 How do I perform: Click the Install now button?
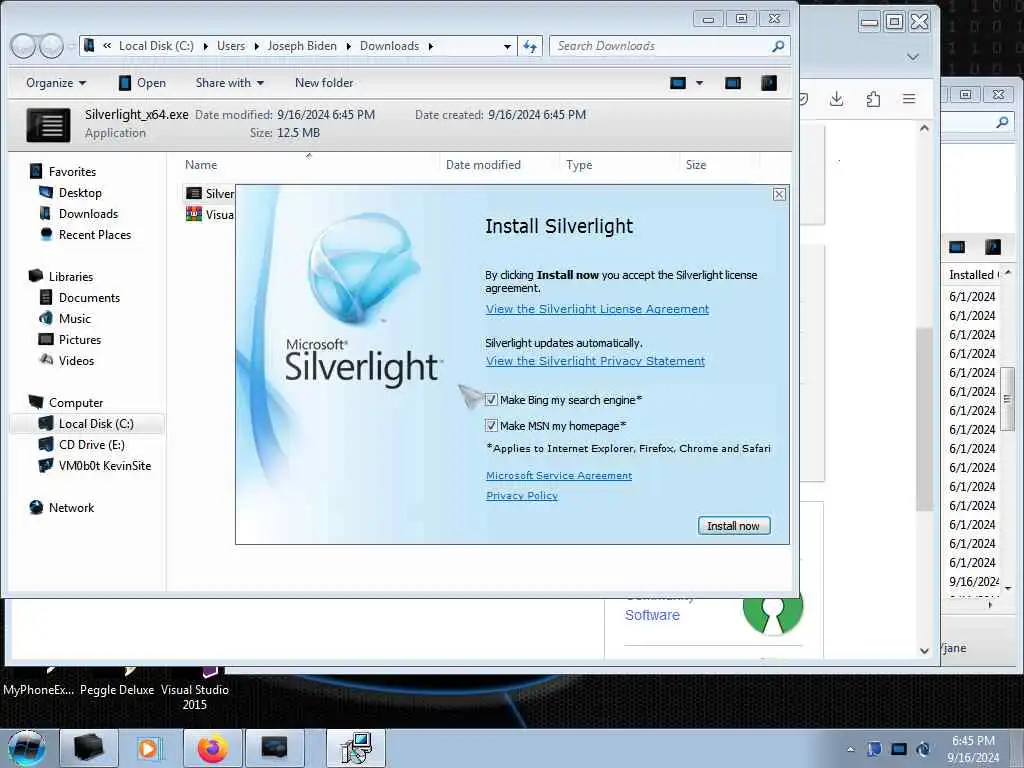(734, 526)
